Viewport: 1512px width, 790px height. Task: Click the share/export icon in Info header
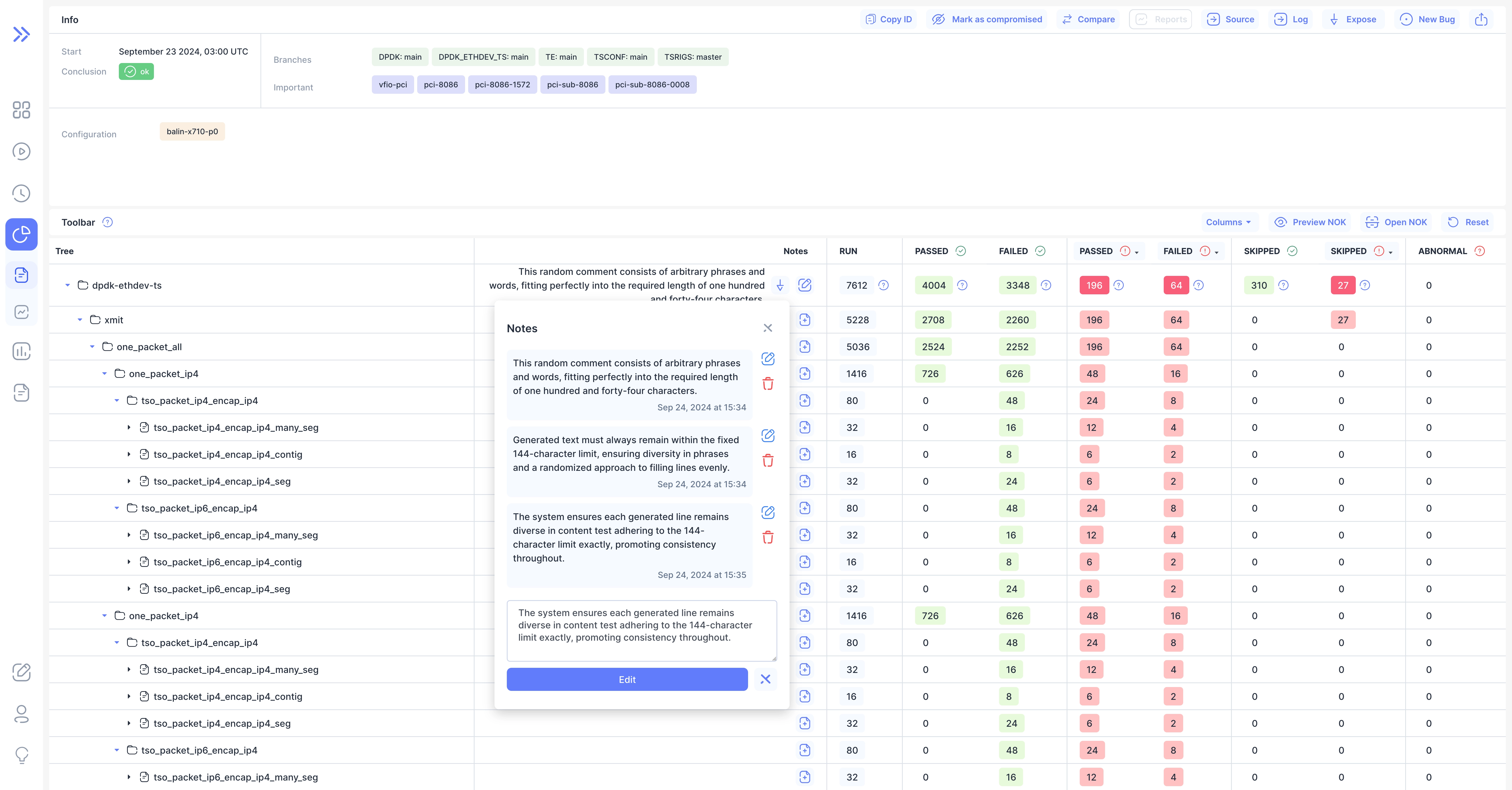click(x=1481, y=19)
